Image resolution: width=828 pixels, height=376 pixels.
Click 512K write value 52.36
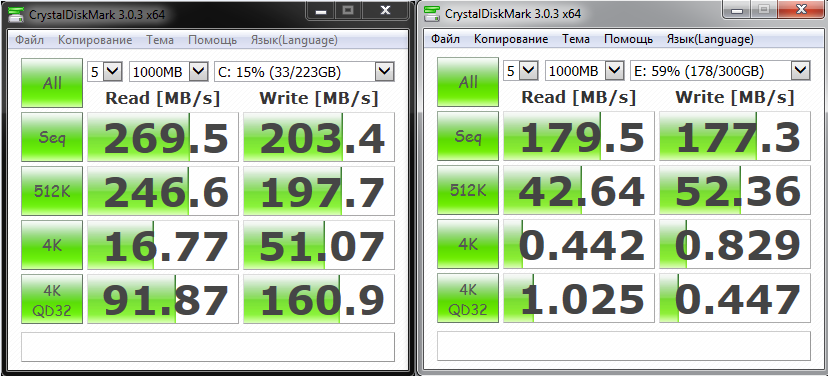(x=735, y=190)
